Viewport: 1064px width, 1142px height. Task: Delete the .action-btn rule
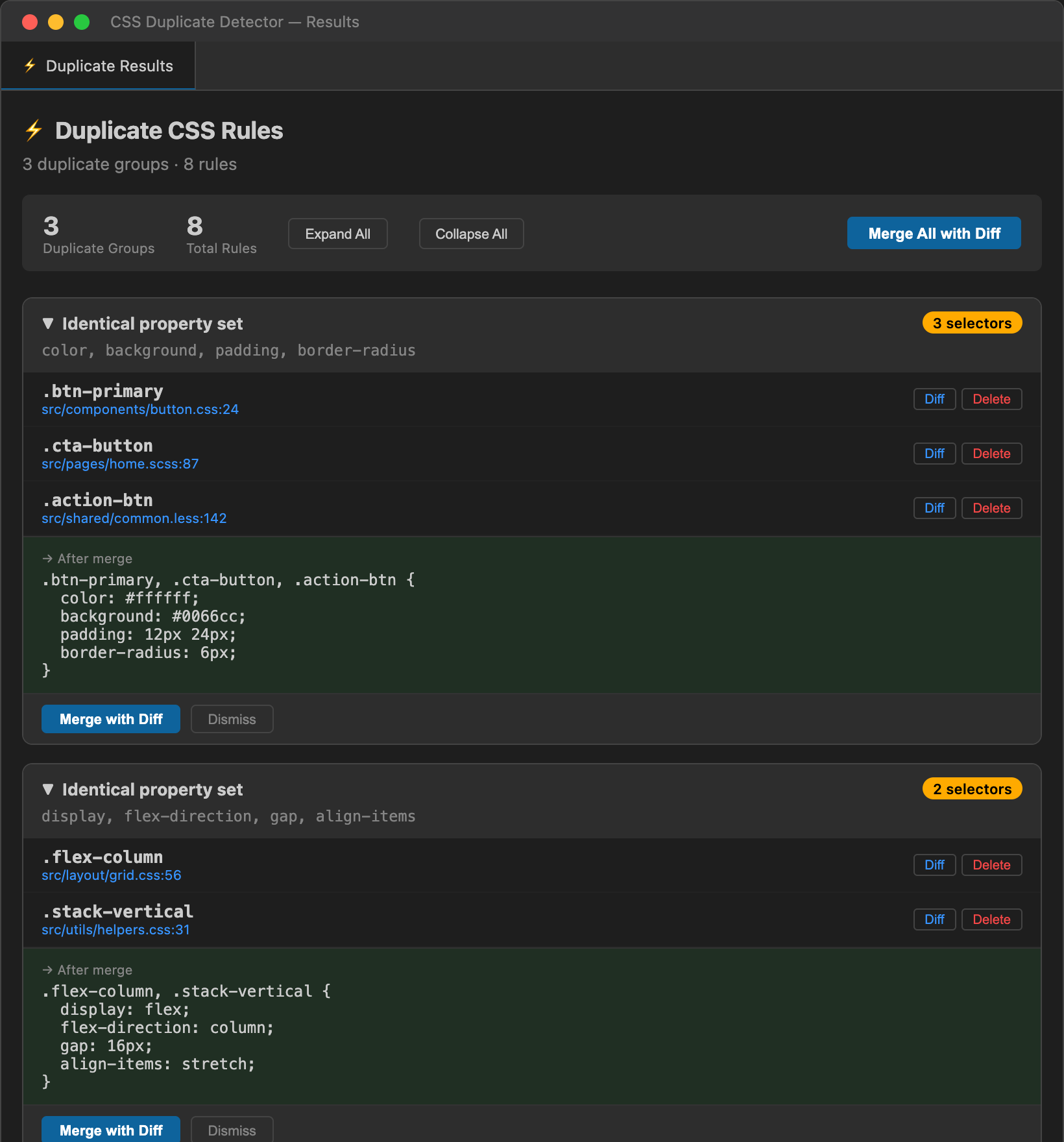click(x=992, y=508)
